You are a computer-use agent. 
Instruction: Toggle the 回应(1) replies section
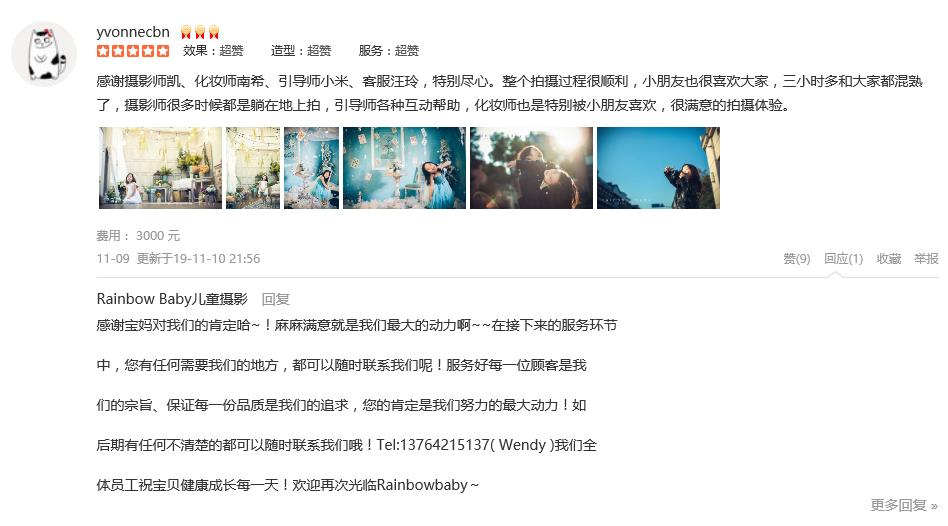pyautogui.click(x=843, y=259)
